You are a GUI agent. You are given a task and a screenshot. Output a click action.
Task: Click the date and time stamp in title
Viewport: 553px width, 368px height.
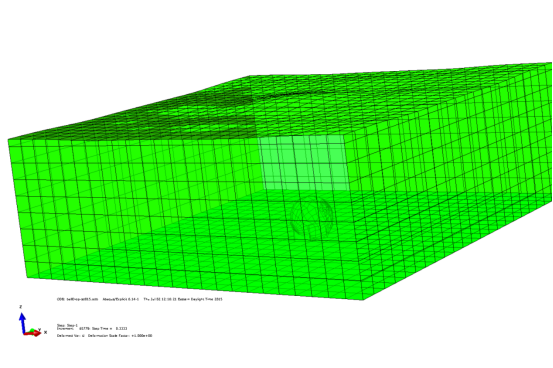pyautogui.click(x=183, y=299)
